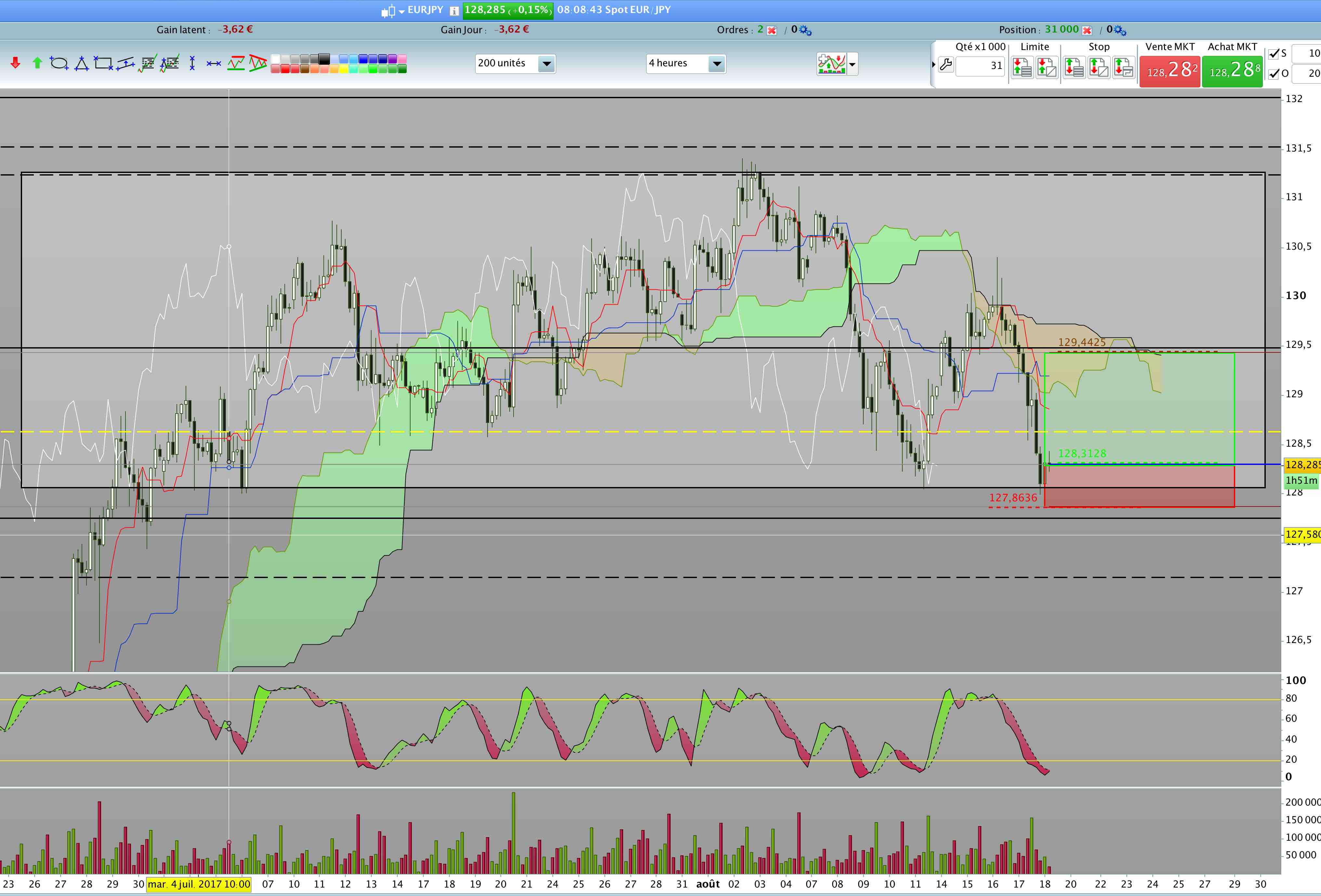Close the 31 000 position
Screen dimensions: 1321x896
1087,31
